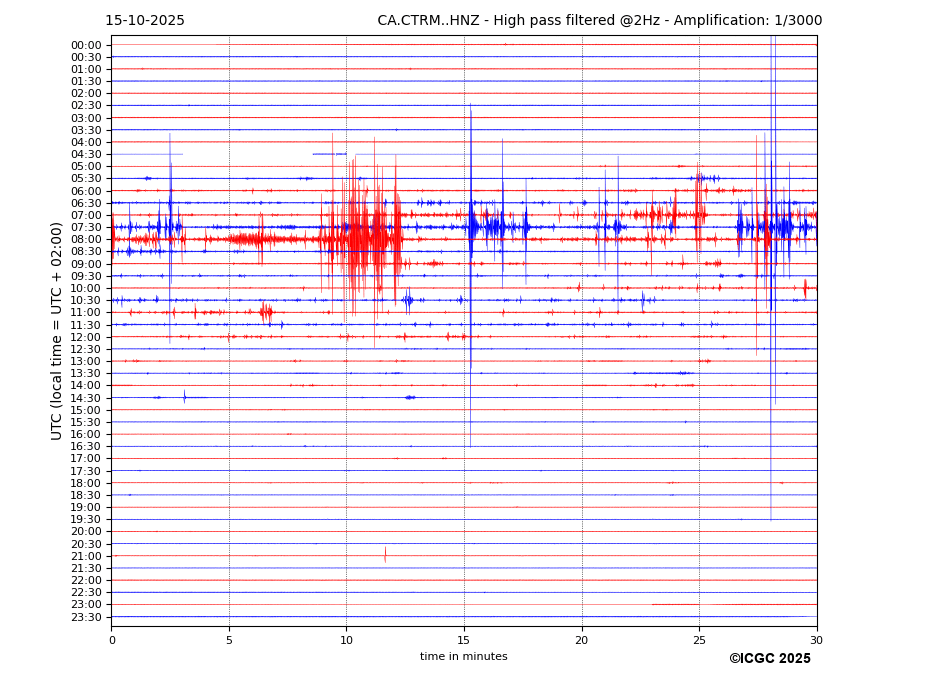Click the 30 tick on minutes axis
The height and width of the screenshot is (696, 927).
point(816,640)
